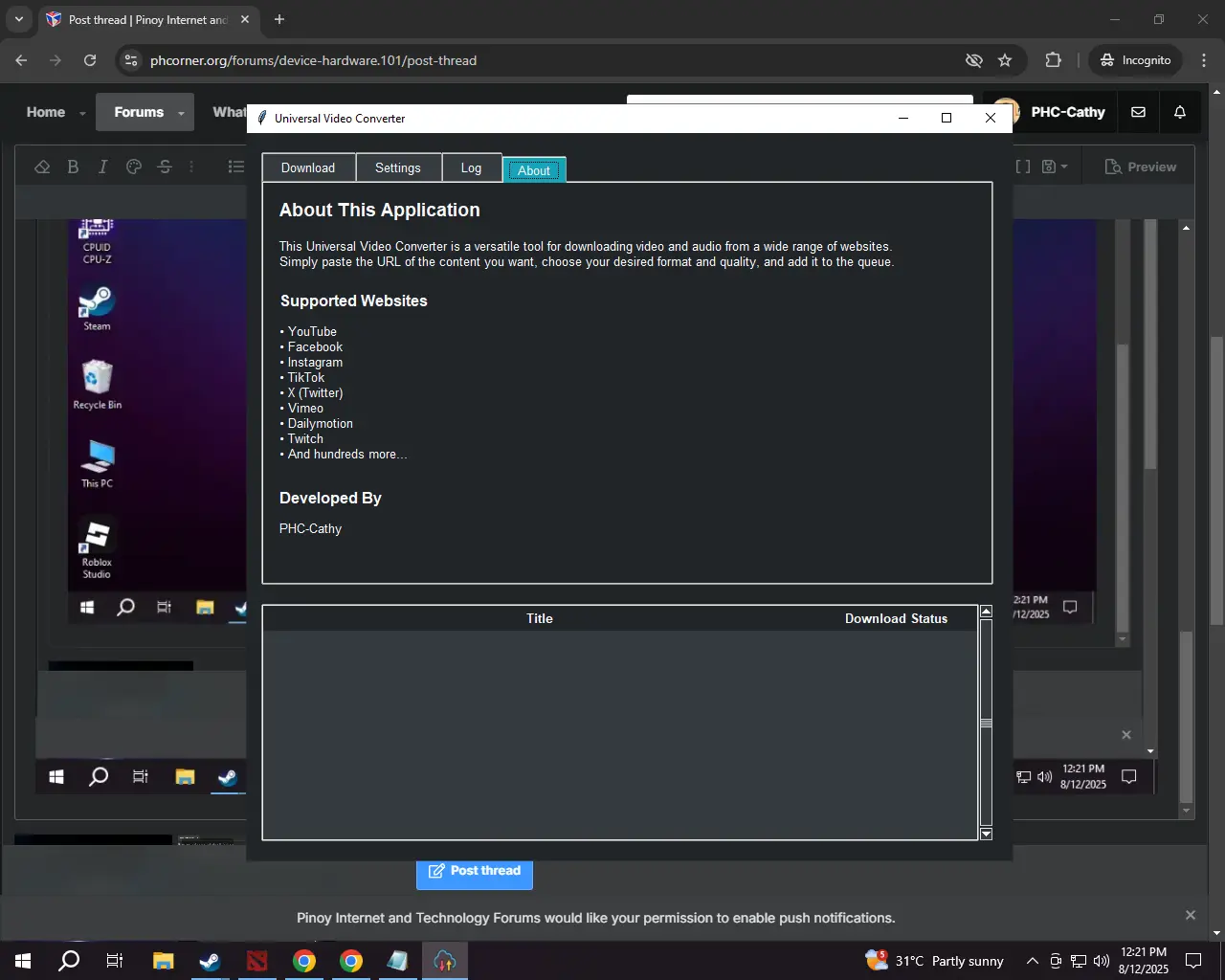Open the forum inbox envelope icon
1225x980 pixels.
pos(1138,112)
